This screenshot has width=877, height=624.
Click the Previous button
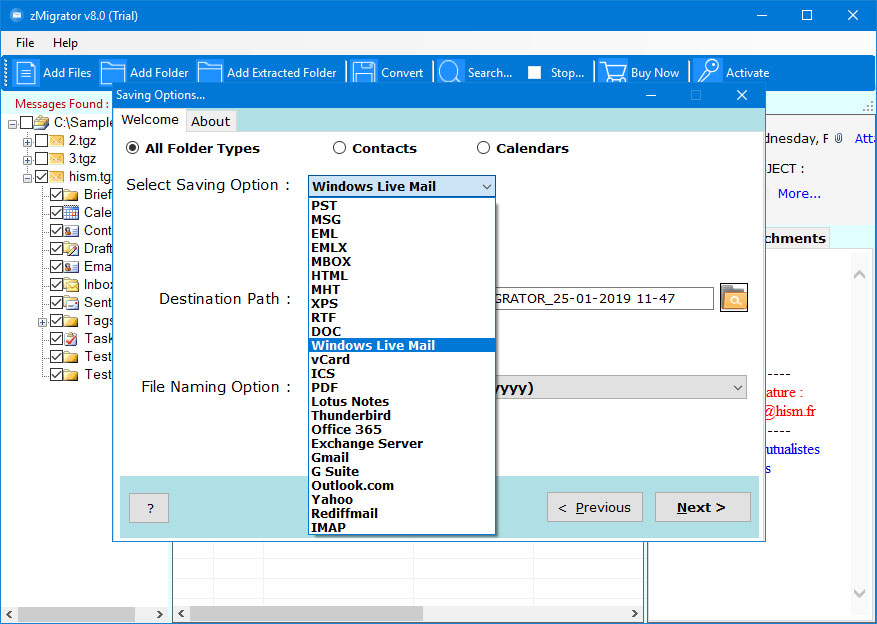[x=595, y=507]
